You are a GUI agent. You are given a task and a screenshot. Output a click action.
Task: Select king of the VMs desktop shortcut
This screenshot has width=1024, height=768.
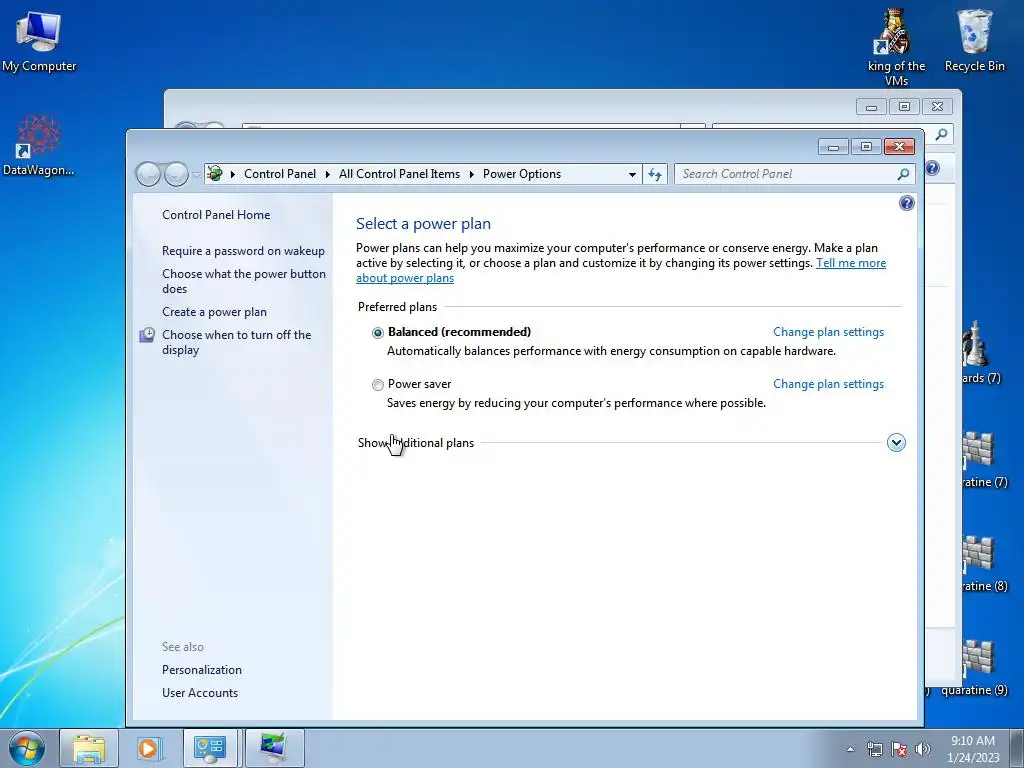coord(896,47)
